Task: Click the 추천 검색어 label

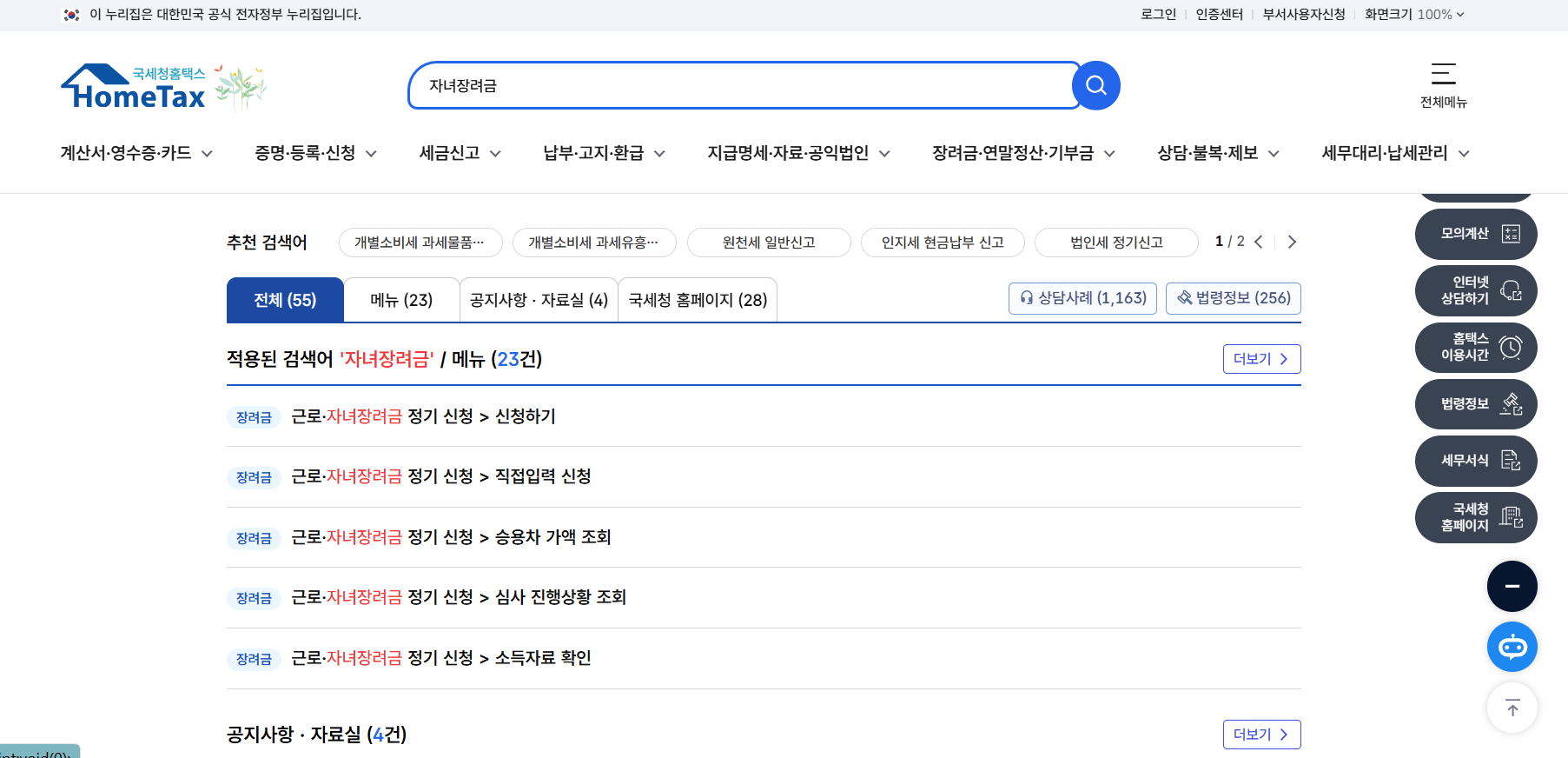Action: coord(267,243)
